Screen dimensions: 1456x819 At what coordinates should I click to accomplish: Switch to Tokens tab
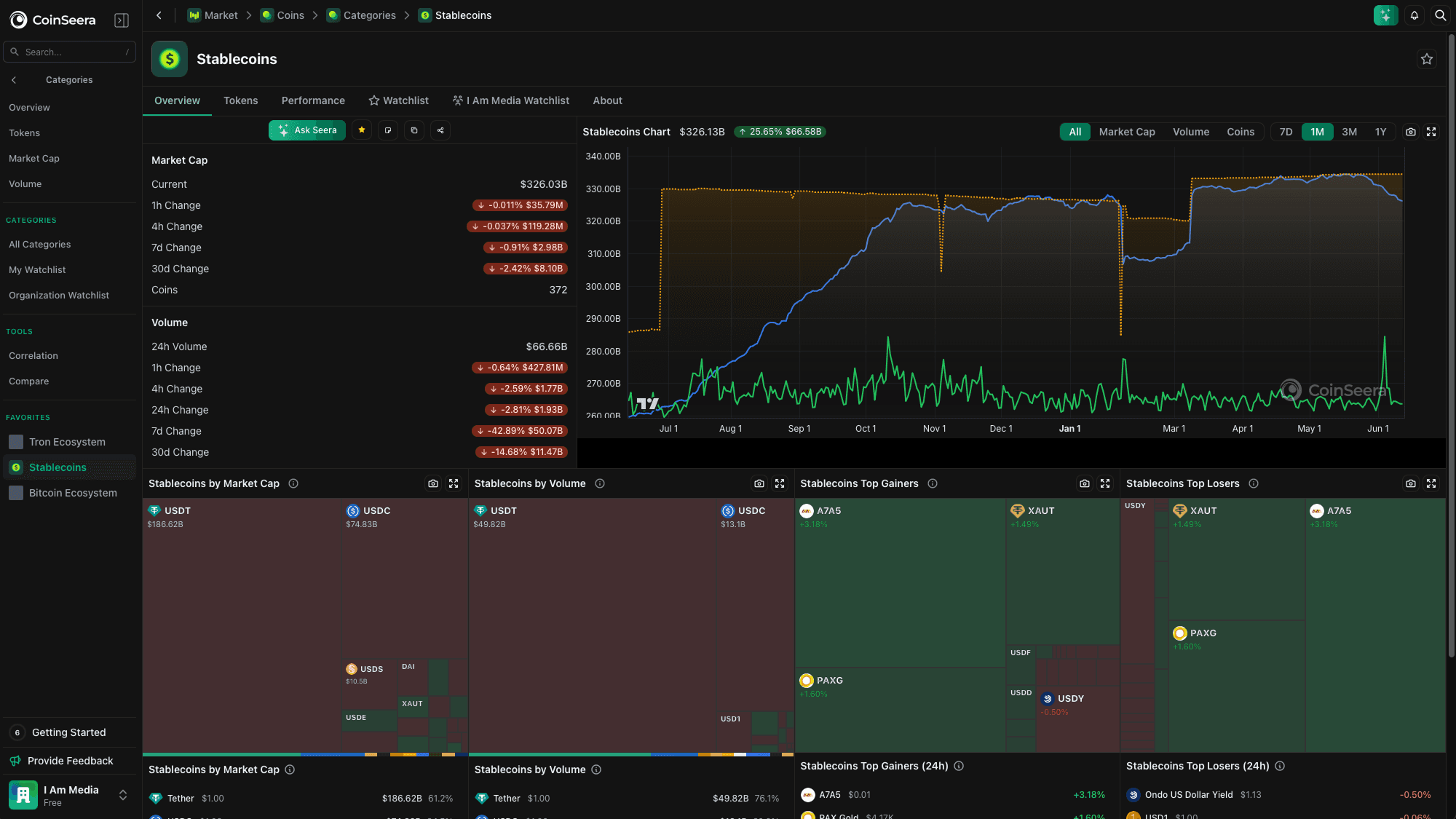click(x=240, y=100)
